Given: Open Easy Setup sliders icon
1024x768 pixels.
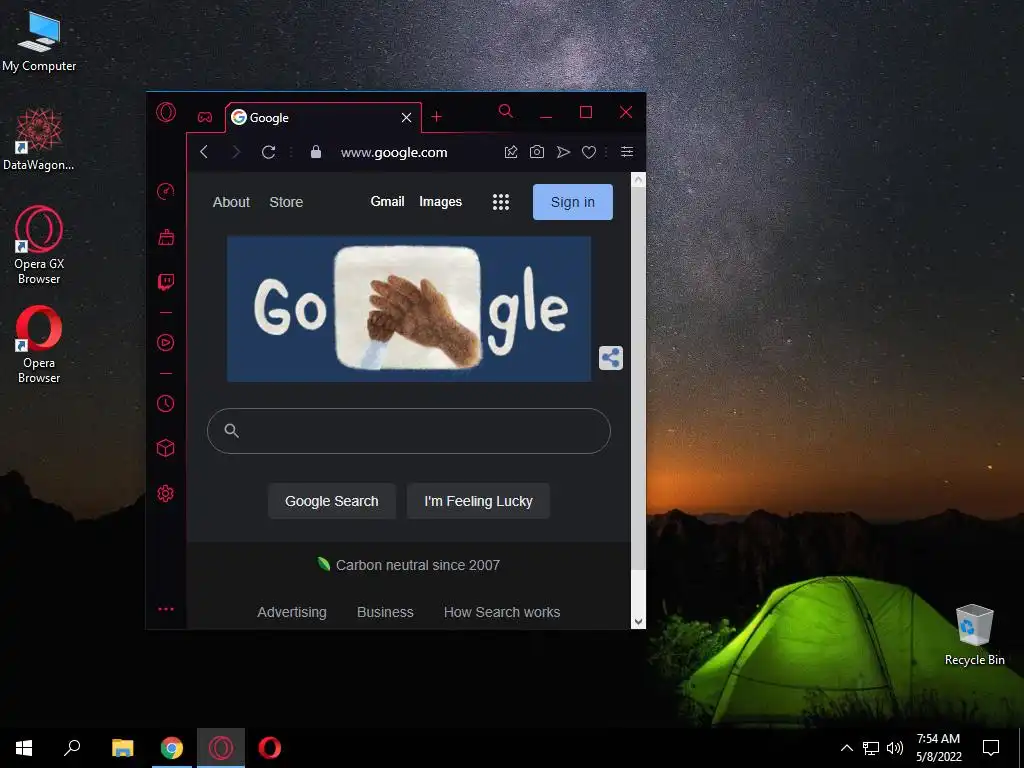Looking at the screenshot, I should [x=627, y=152].
